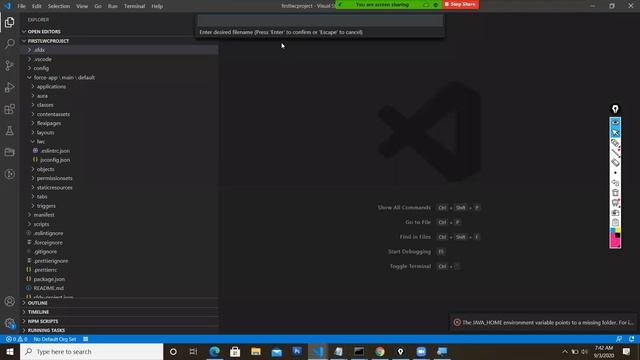640x360 pixels.
Task: Click the notifications bell in the status bar
Action: (632, 339)
